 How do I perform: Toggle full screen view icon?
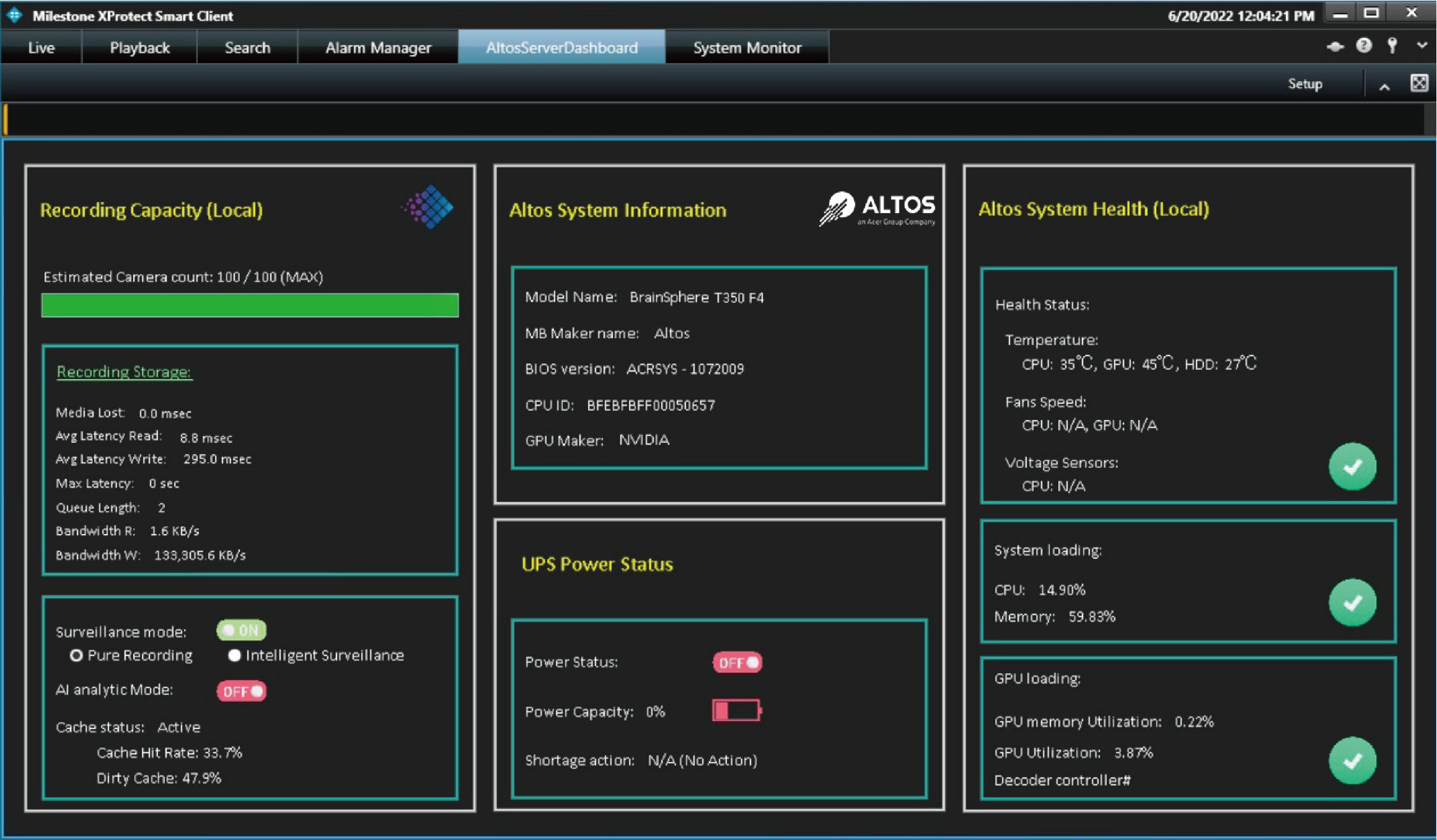tap(1419, 83)
